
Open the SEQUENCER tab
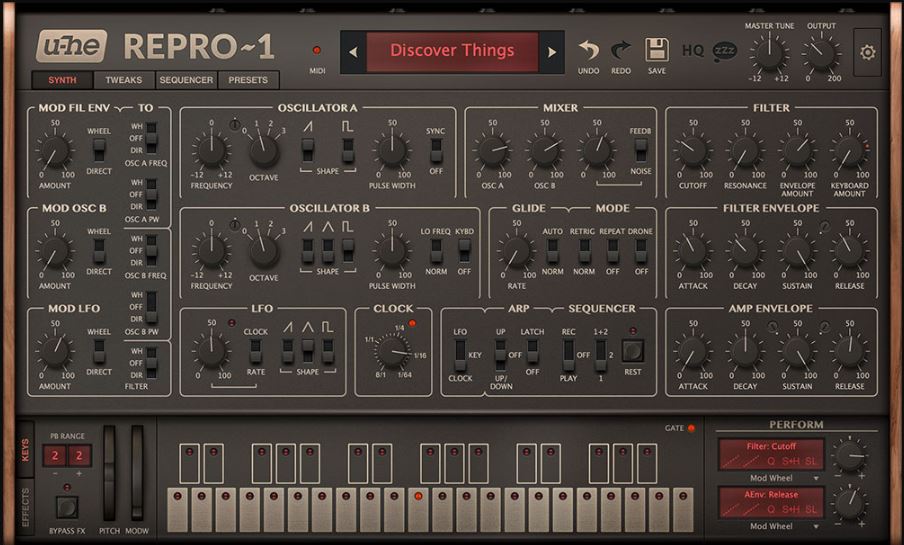click(186, 80)
